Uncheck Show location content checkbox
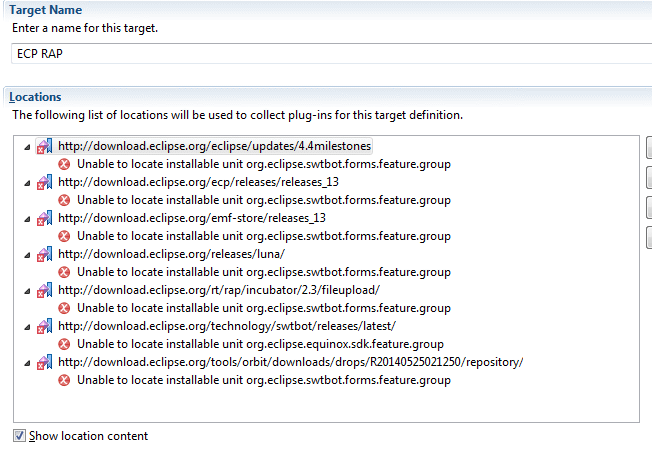The width and height of the screenshot is (652, 449). (x=19, y=436)
